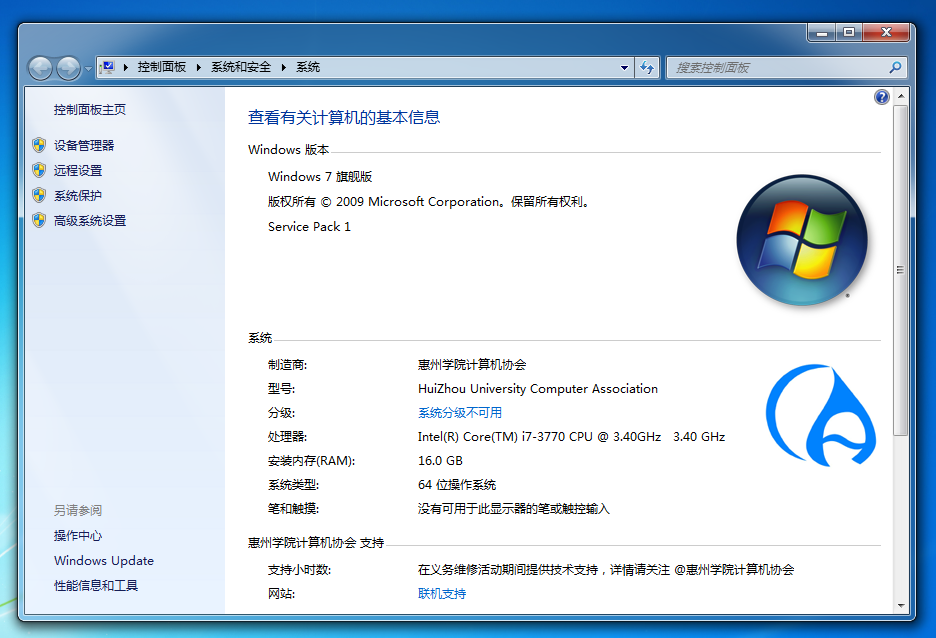
Task: Click the 系统分级不可用 rating link
Action: (460, 413)
